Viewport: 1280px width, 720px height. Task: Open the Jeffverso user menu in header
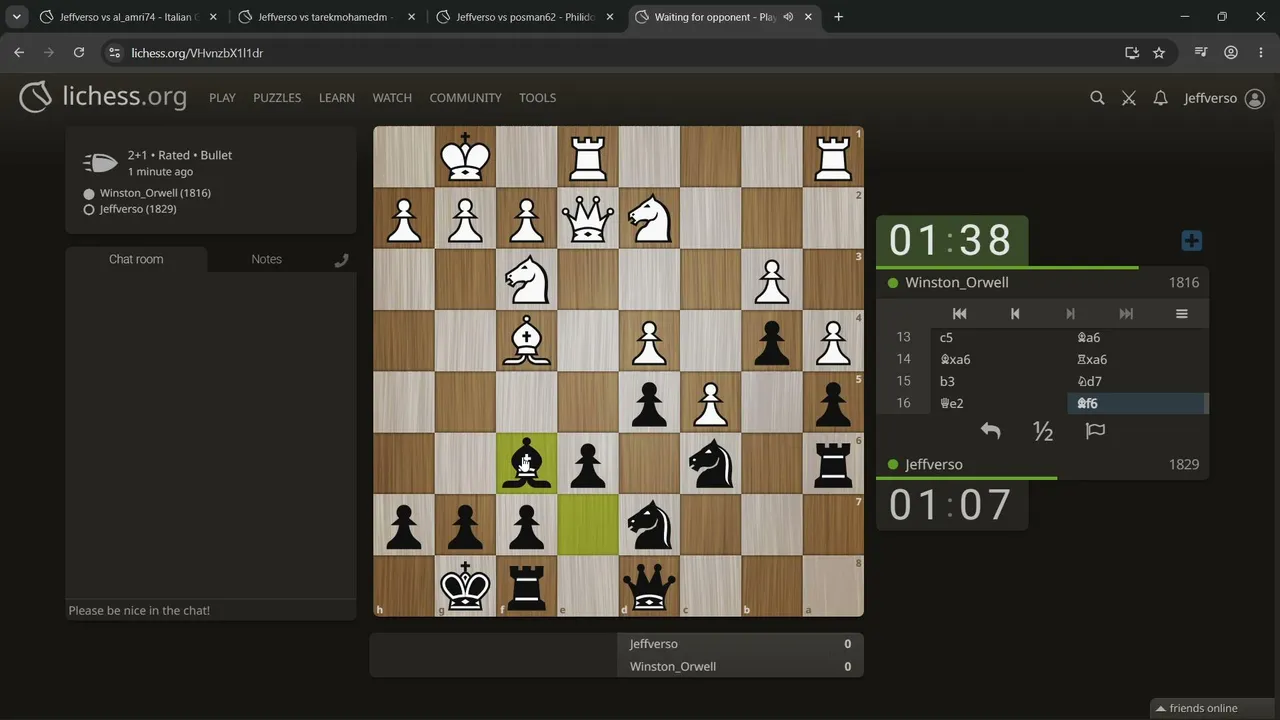coord(1224,98)
